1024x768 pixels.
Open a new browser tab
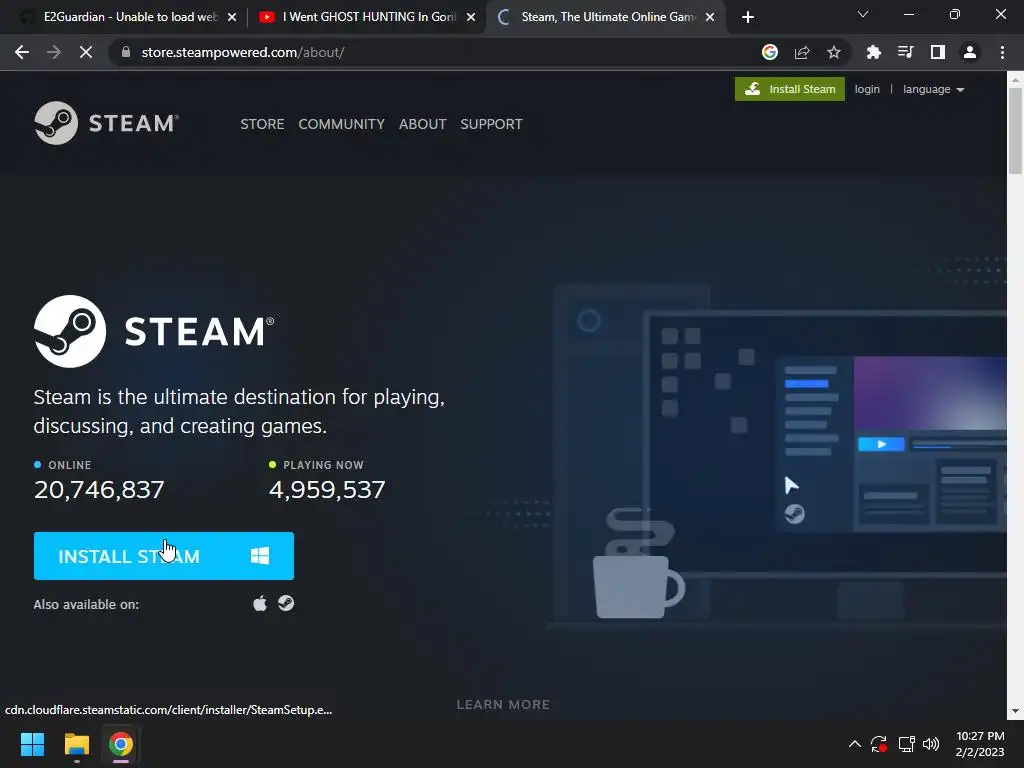748,17
